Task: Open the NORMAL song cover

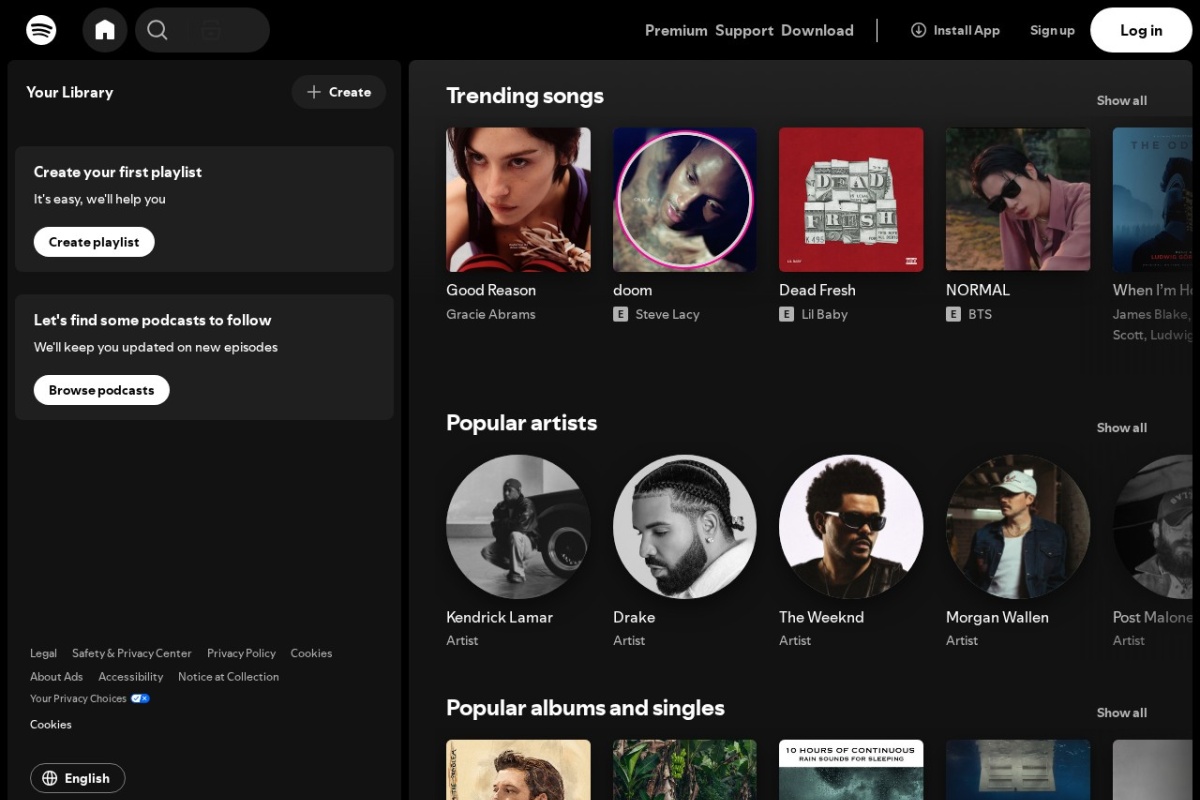Action: [1018, 199]
